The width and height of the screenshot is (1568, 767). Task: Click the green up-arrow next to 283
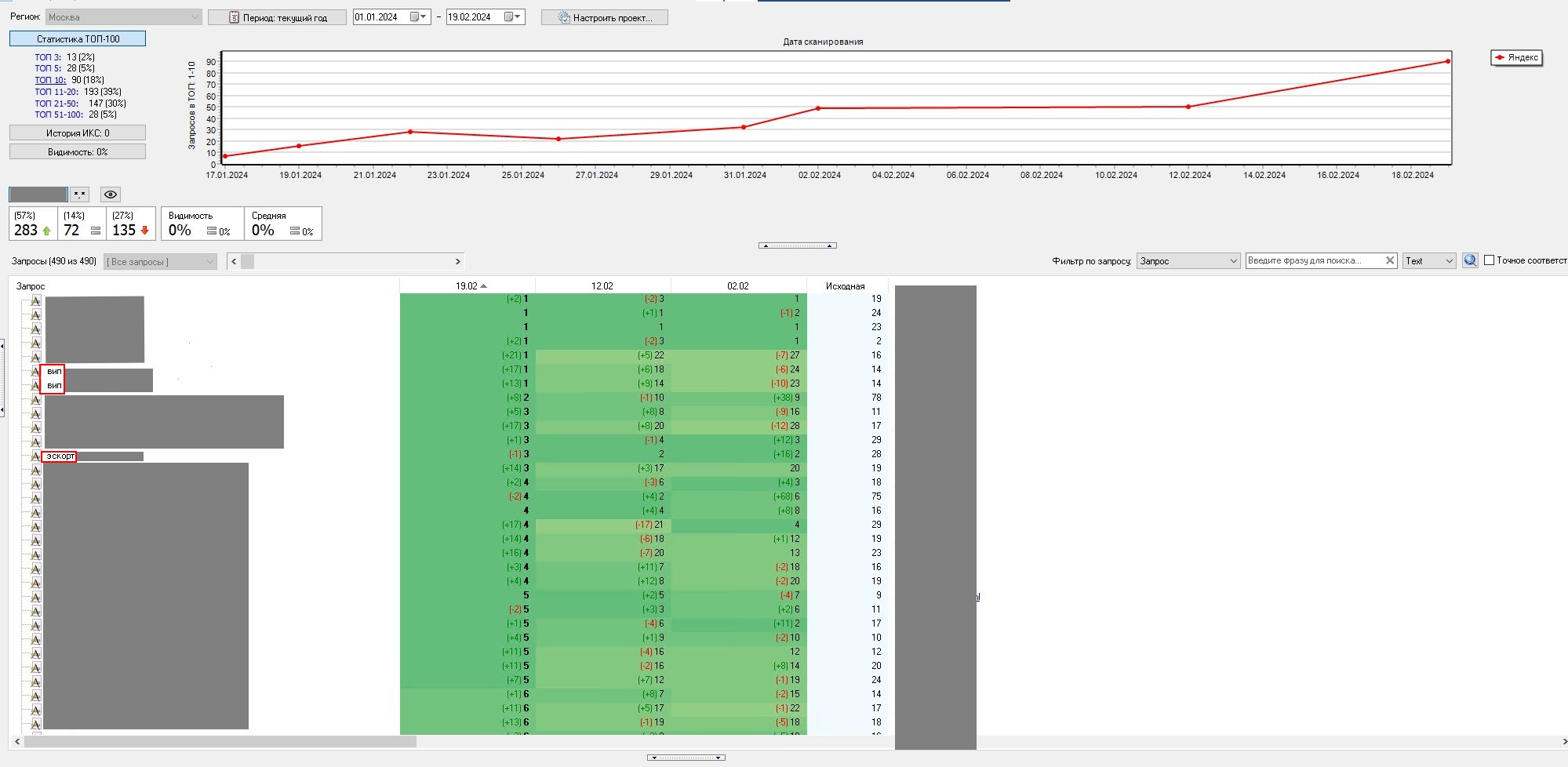click(47, 231)
